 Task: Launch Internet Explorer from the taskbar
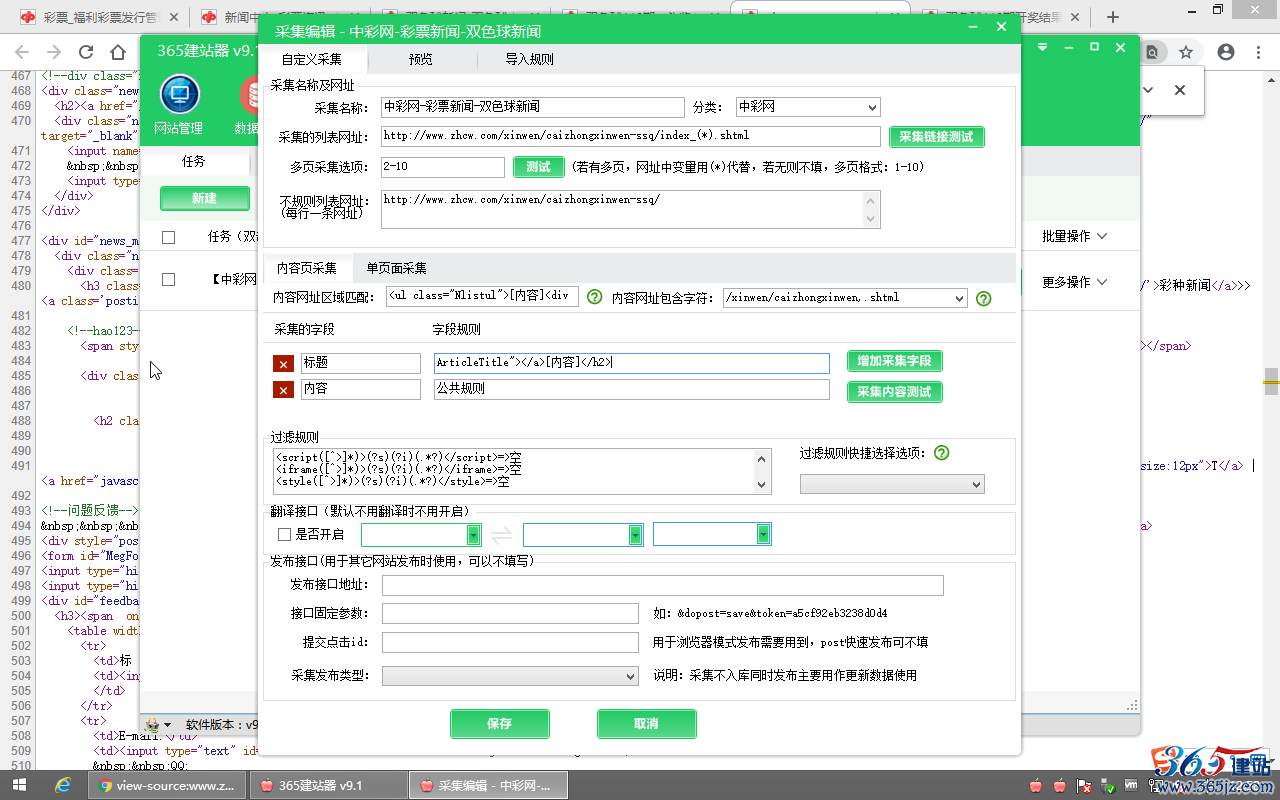[x=62, y=785]
